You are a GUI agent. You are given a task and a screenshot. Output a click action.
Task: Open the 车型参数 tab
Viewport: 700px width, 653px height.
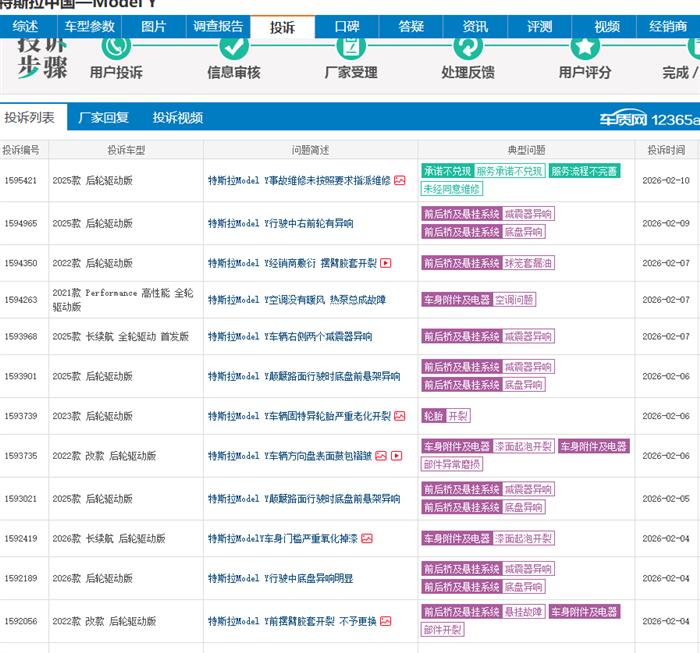(89, 27)
